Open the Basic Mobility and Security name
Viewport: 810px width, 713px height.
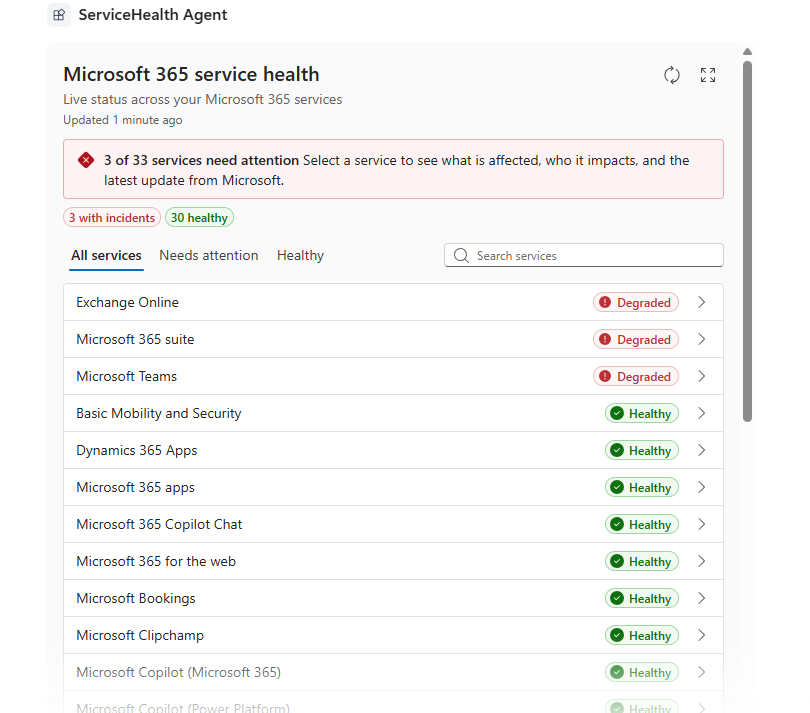(159, 413)
